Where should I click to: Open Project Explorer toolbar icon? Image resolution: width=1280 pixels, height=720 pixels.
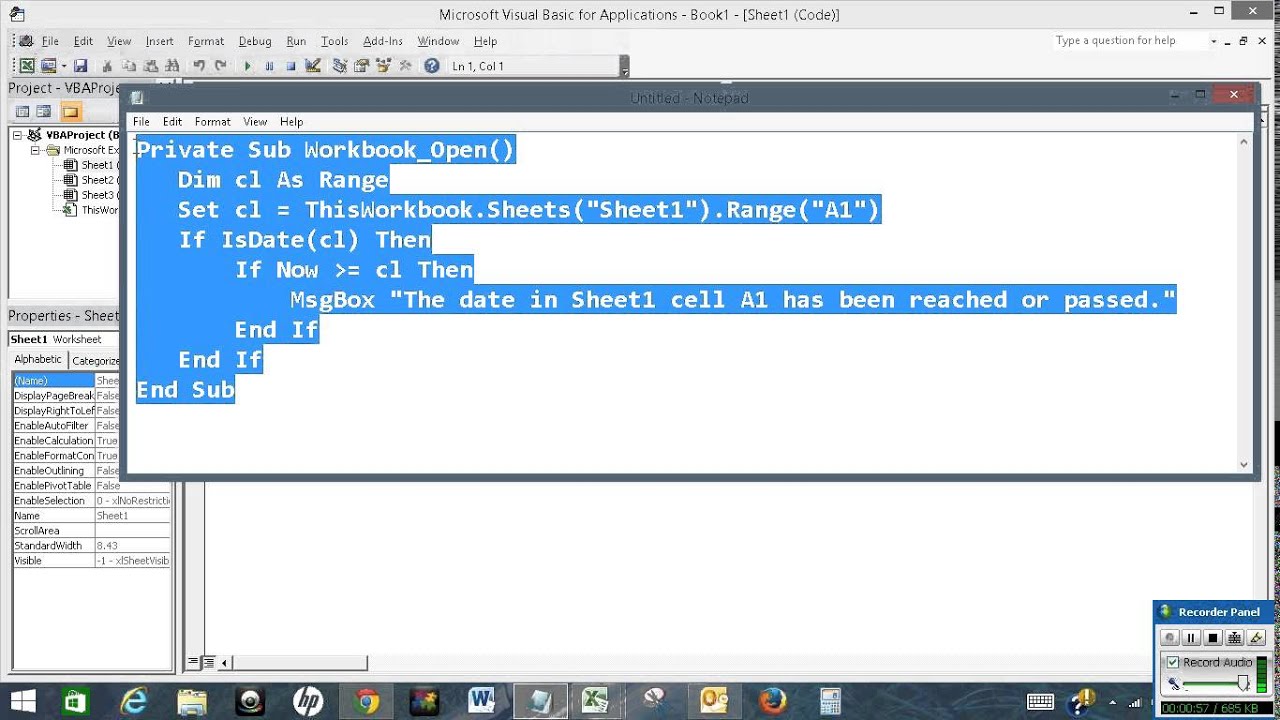[340, 66]
